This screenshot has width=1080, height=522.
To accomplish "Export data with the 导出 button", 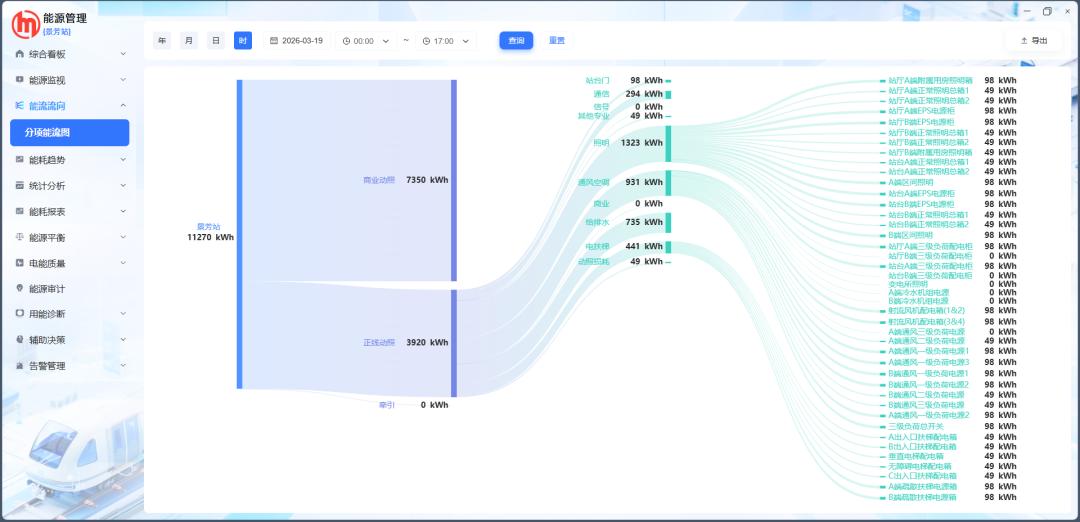I will click(x=1033, y=41).
